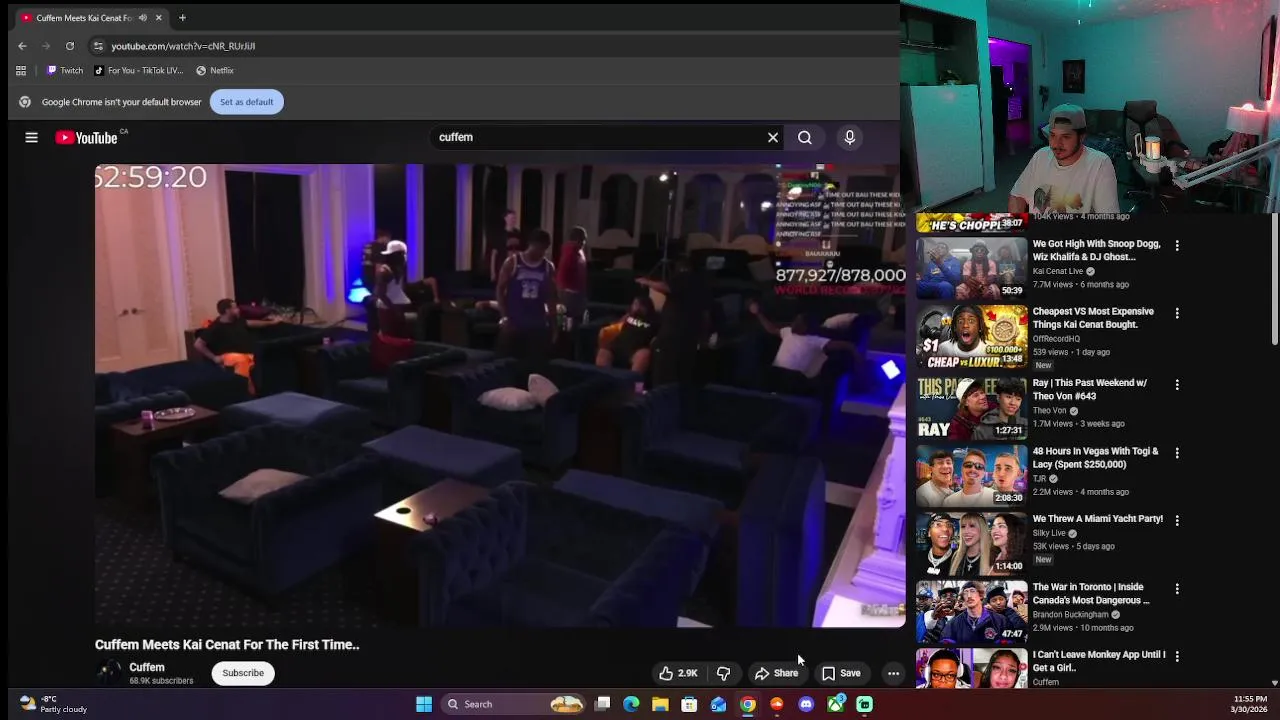The image size is (1280, 720).
Task: Launch Microsoft Edge from the taskbar
Action: (631, 705)
